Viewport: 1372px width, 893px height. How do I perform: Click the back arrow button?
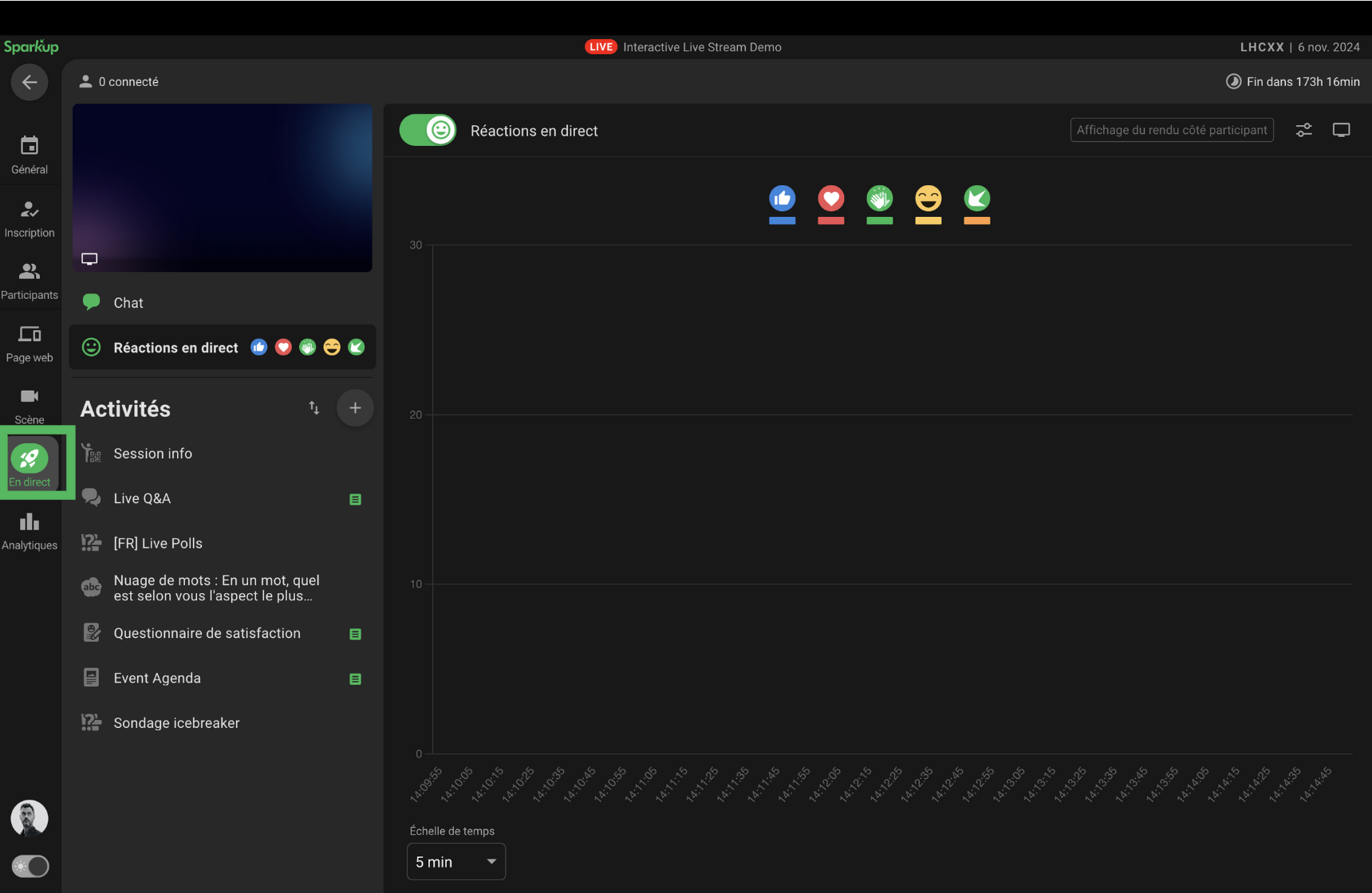pyautogui.click(x=30, y=82)
